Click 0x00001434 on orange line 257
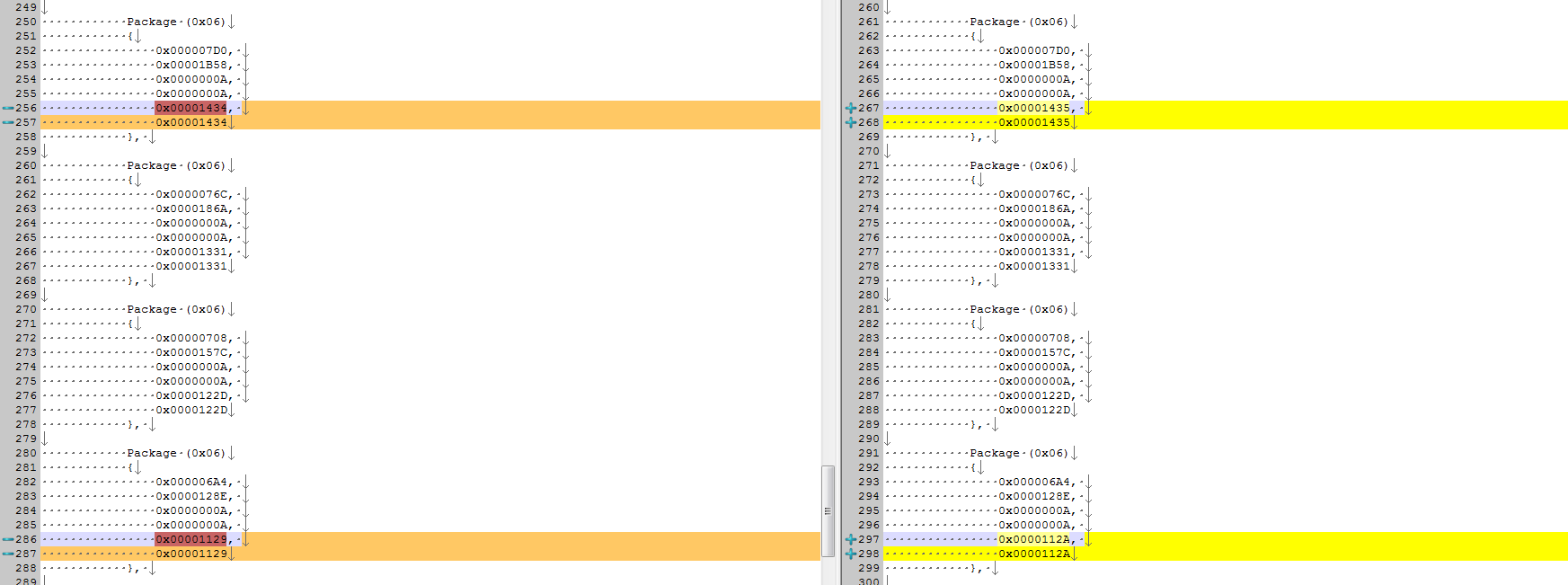1568x585 pixels. pos(191,122)
